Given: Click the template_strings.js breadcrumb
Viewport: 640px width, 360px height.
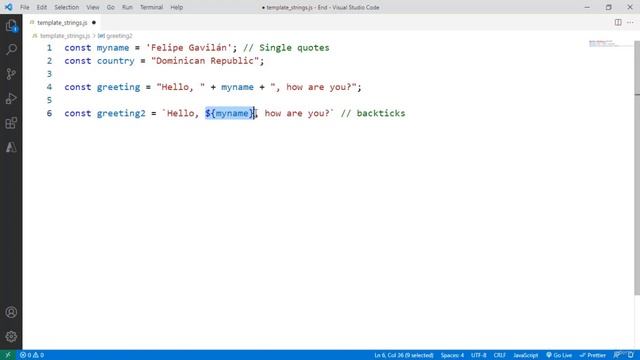Looking at the screenshot, I should click(x=65, y=36).
